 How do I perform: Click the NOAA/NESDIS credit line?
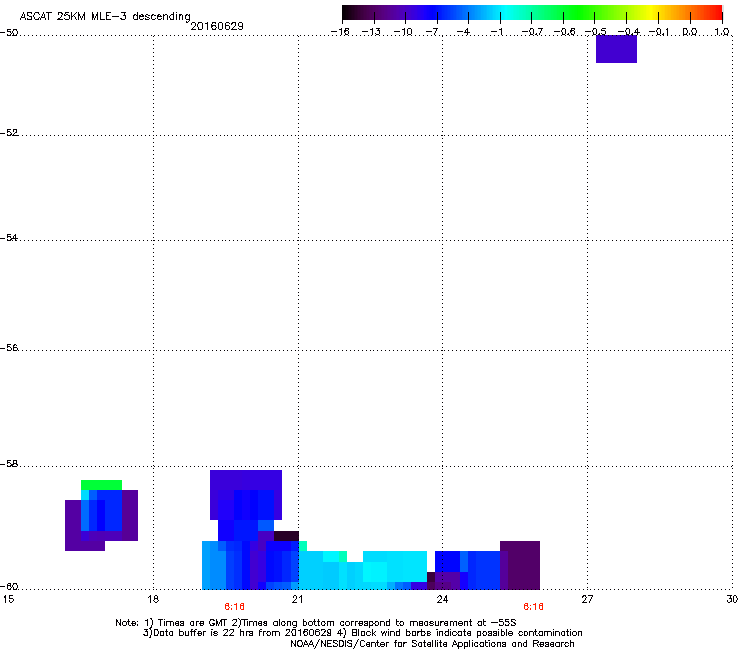(x=432, y=644)
